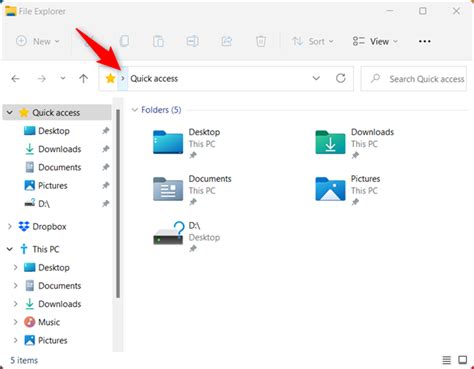The width and height of the screenshot is (474, 369).
Task: Select the Desktop folder icon in main pane
Action: 168,142
